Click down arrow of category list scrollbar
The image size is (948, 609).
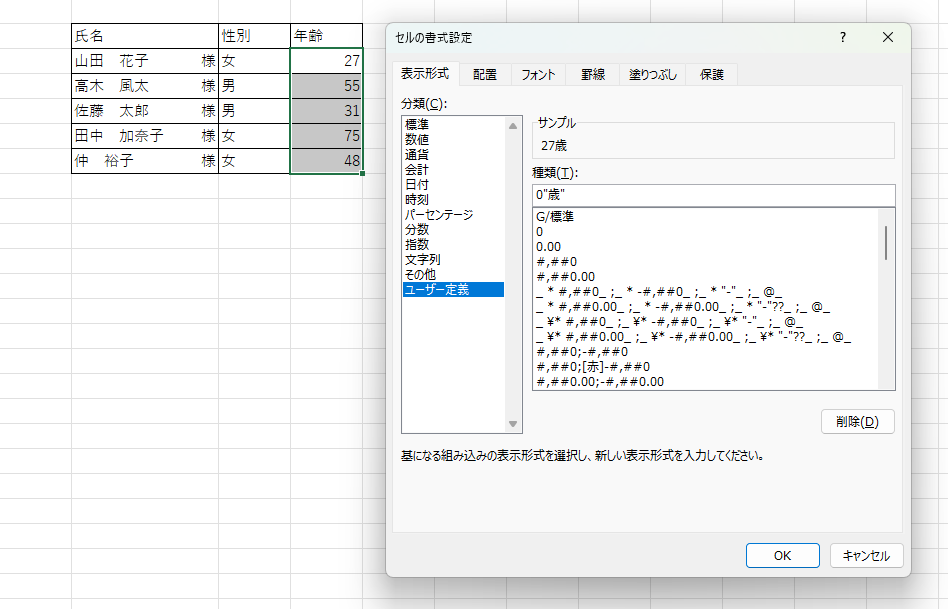click(x=514, y=425)
